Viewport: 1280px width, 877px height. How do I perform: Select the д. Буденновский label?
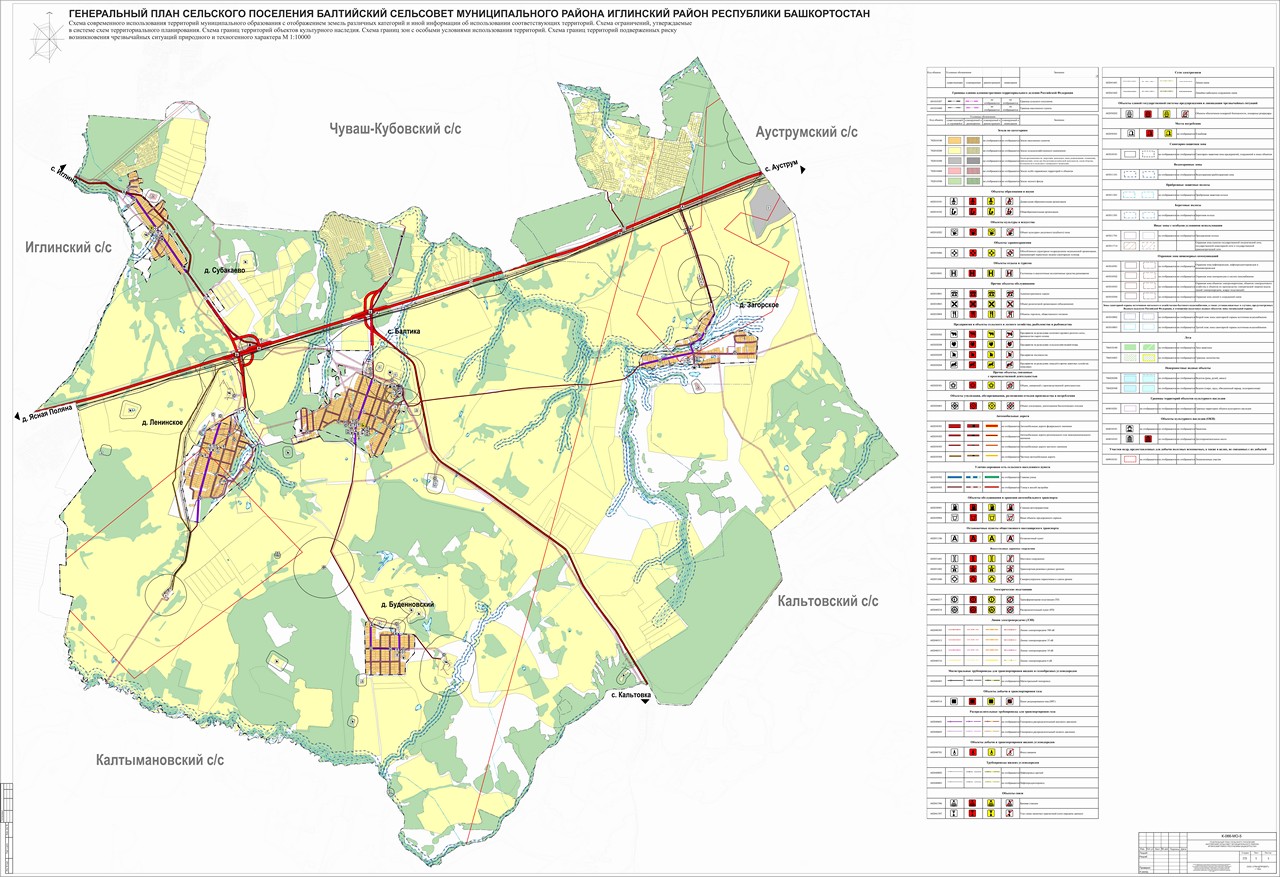pyautogui.click(x=407, y=605)
